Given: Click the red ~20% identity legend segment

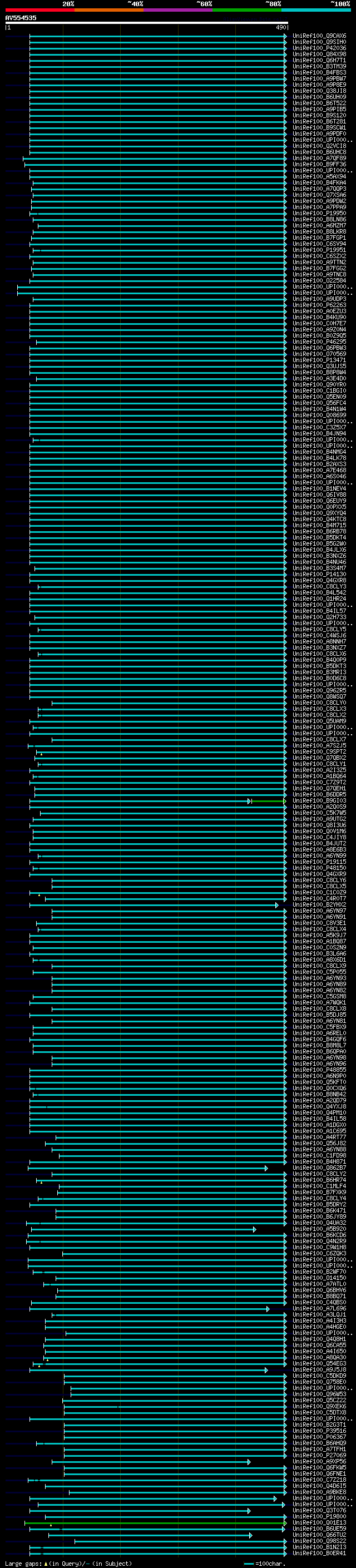Looking at the screenshot, I should [x=39, y=10].
